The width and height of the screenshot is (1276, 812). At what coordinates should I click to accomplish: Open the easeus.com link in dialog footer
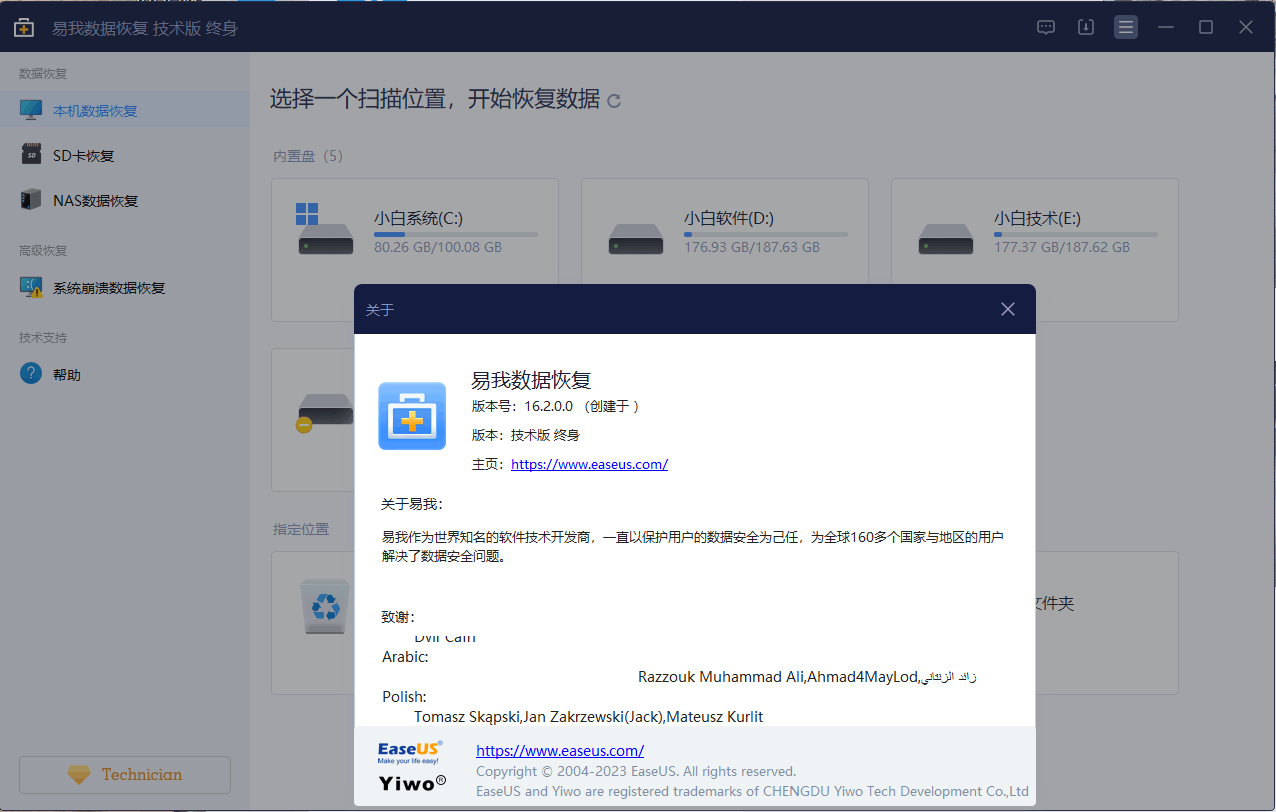tap(560, 751)
